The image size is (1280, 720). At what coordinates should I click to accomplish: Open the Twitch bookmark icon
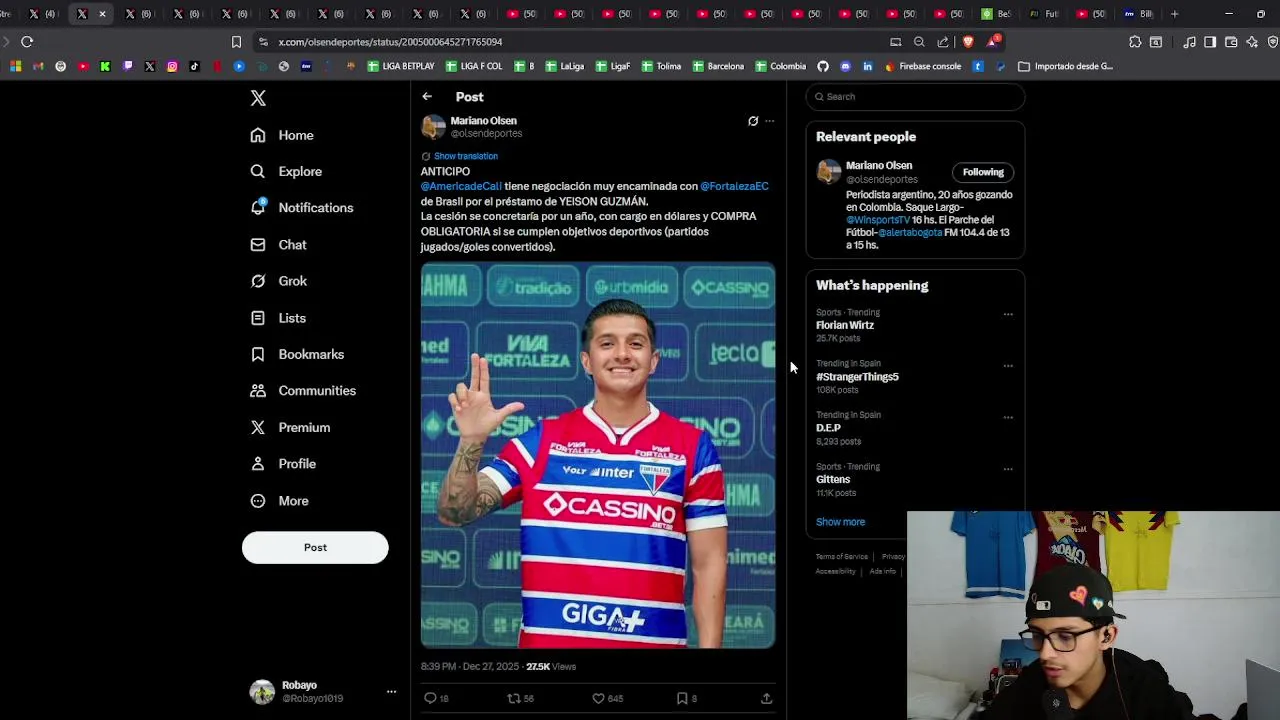(x=127, y=66)
